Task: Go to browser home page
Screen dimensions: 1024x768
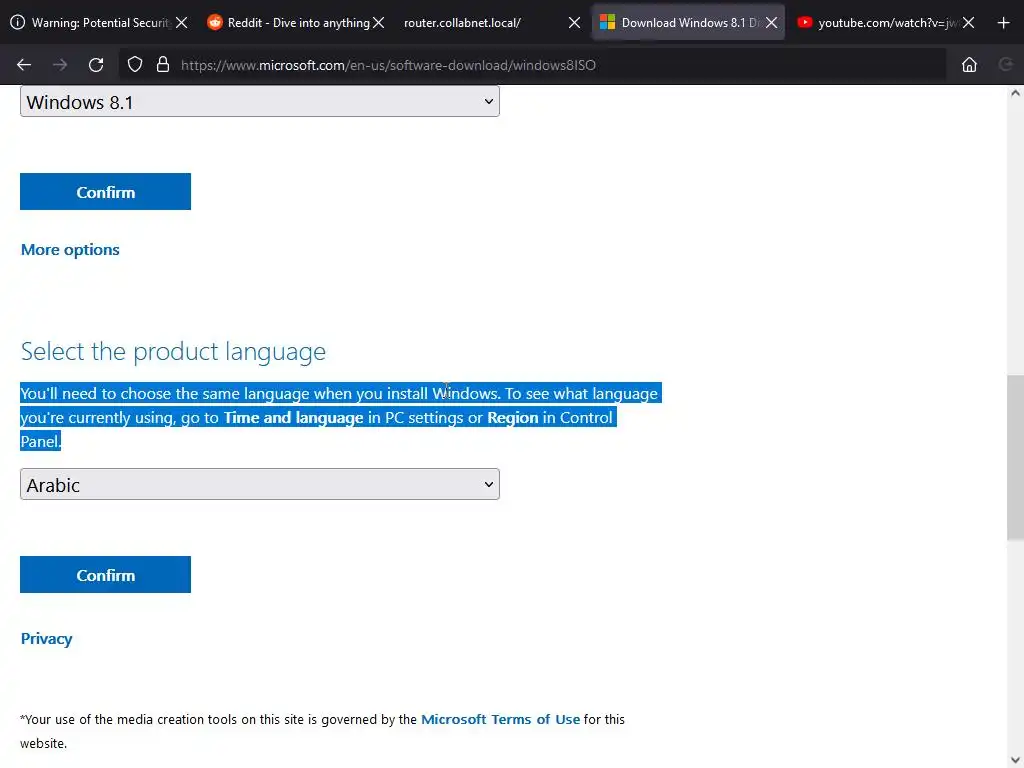Action: tap(969, 65)
